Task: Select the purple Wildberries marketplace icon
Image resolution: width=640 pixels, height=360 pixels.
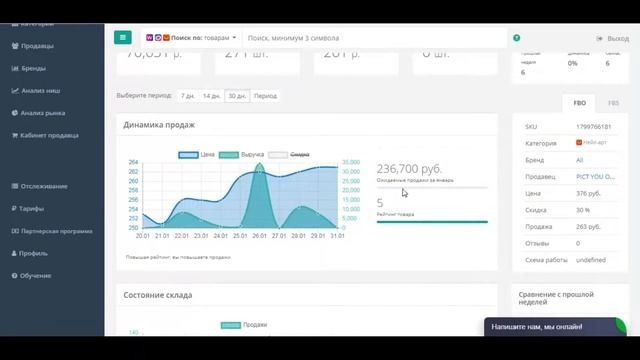Action: coord(149,38)
